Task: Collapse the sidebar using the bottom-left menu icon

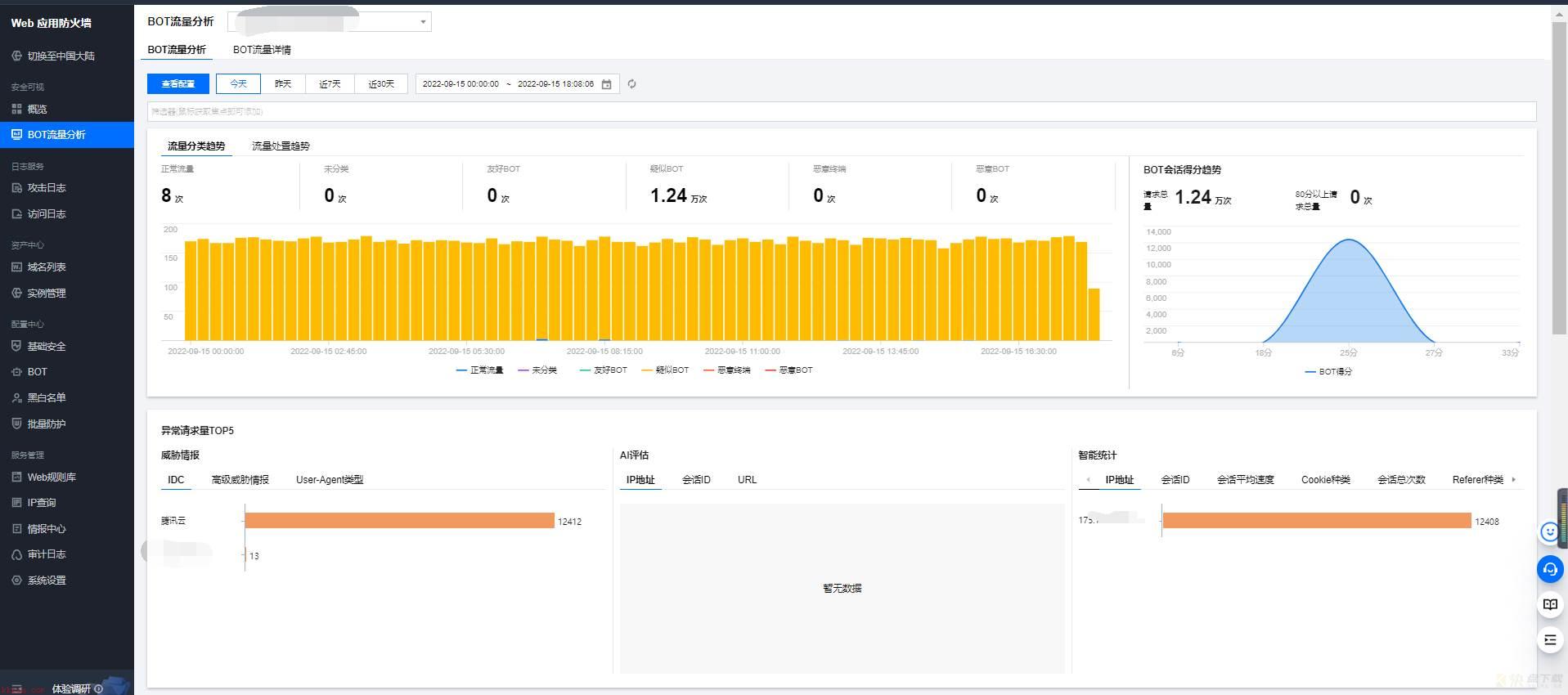Action: [16, 688]
